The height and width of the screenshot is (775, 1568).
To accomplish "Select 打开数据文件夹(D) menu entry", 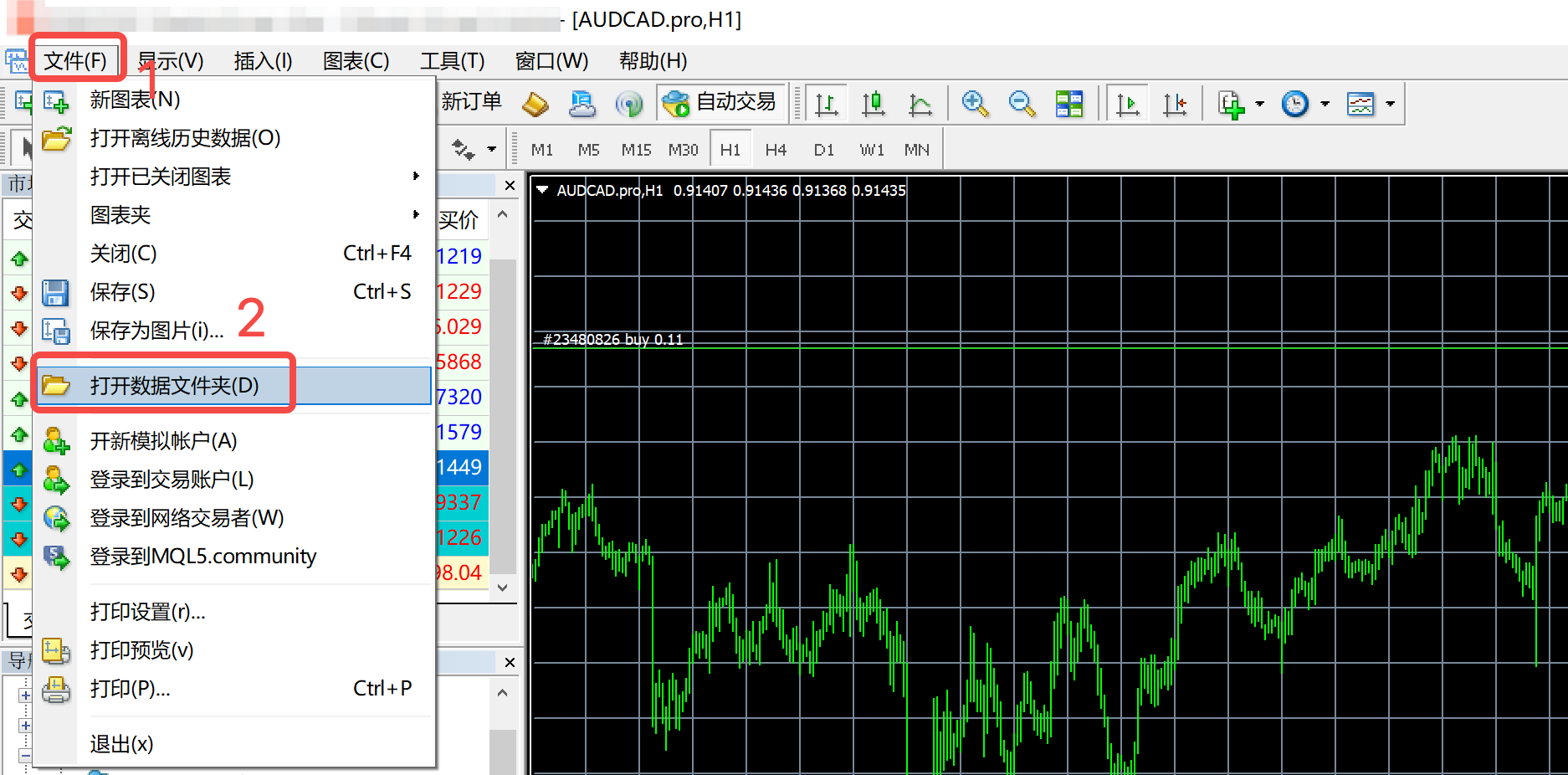I will (x=174, y=386).
